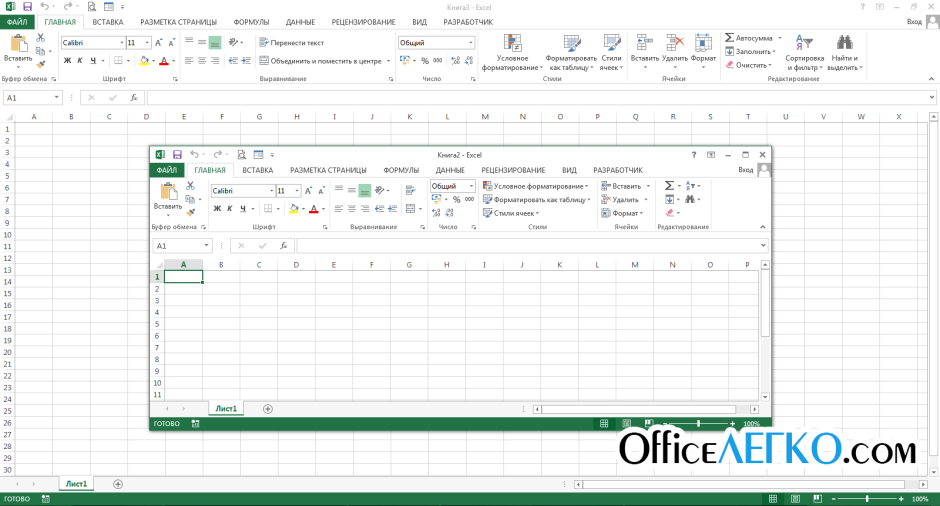Open Найти и выделить in Книга3 window
The image size is (940, 506).
pos(845,53)
